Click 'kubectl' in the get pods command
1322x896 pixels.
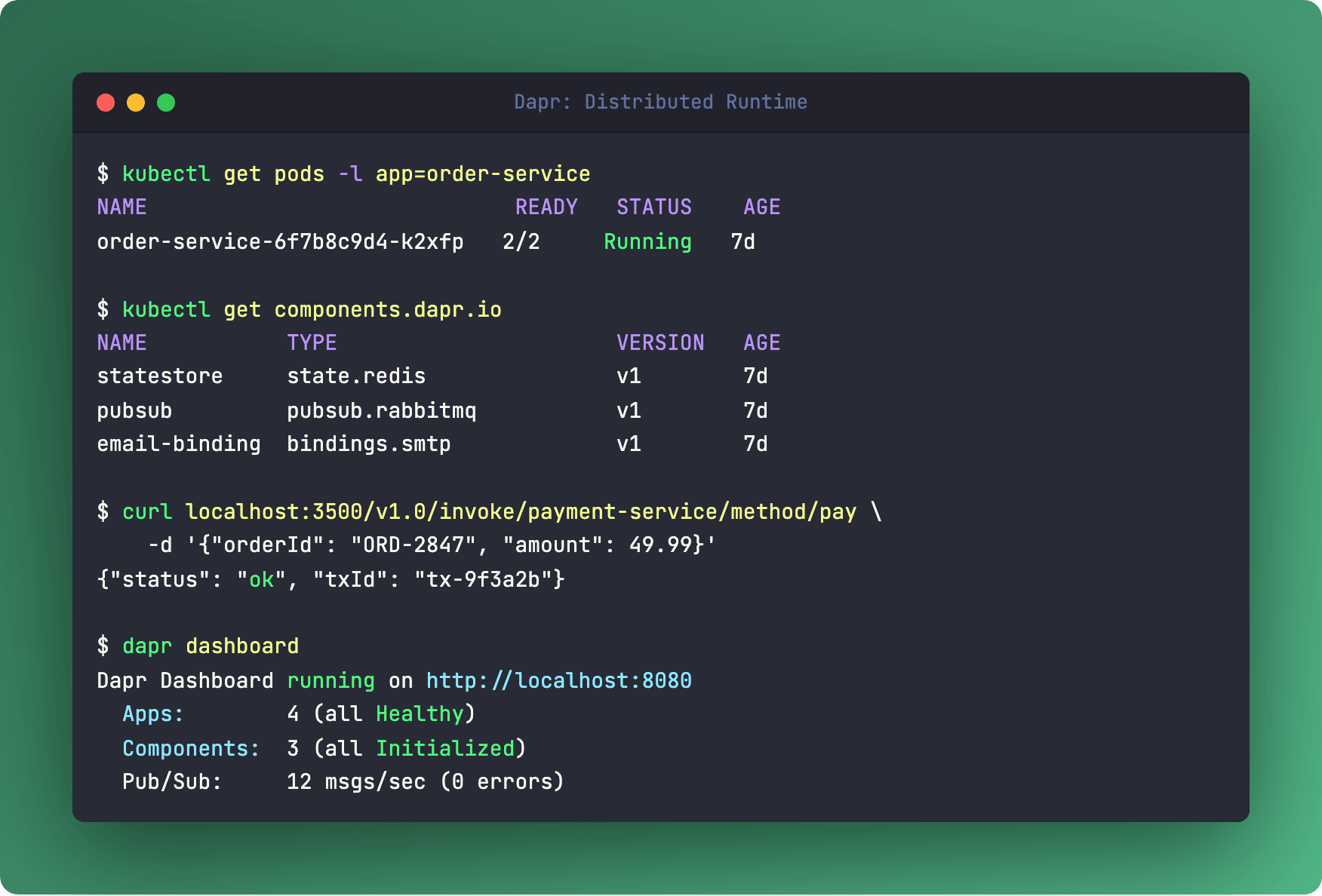pos(166,173)
